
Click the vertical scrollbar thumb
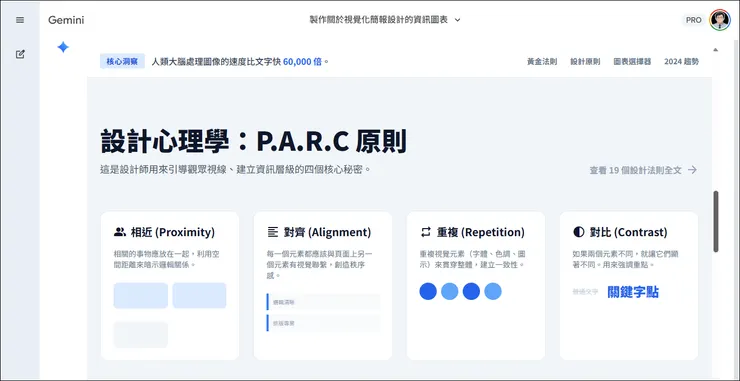[x=716, y=221]
